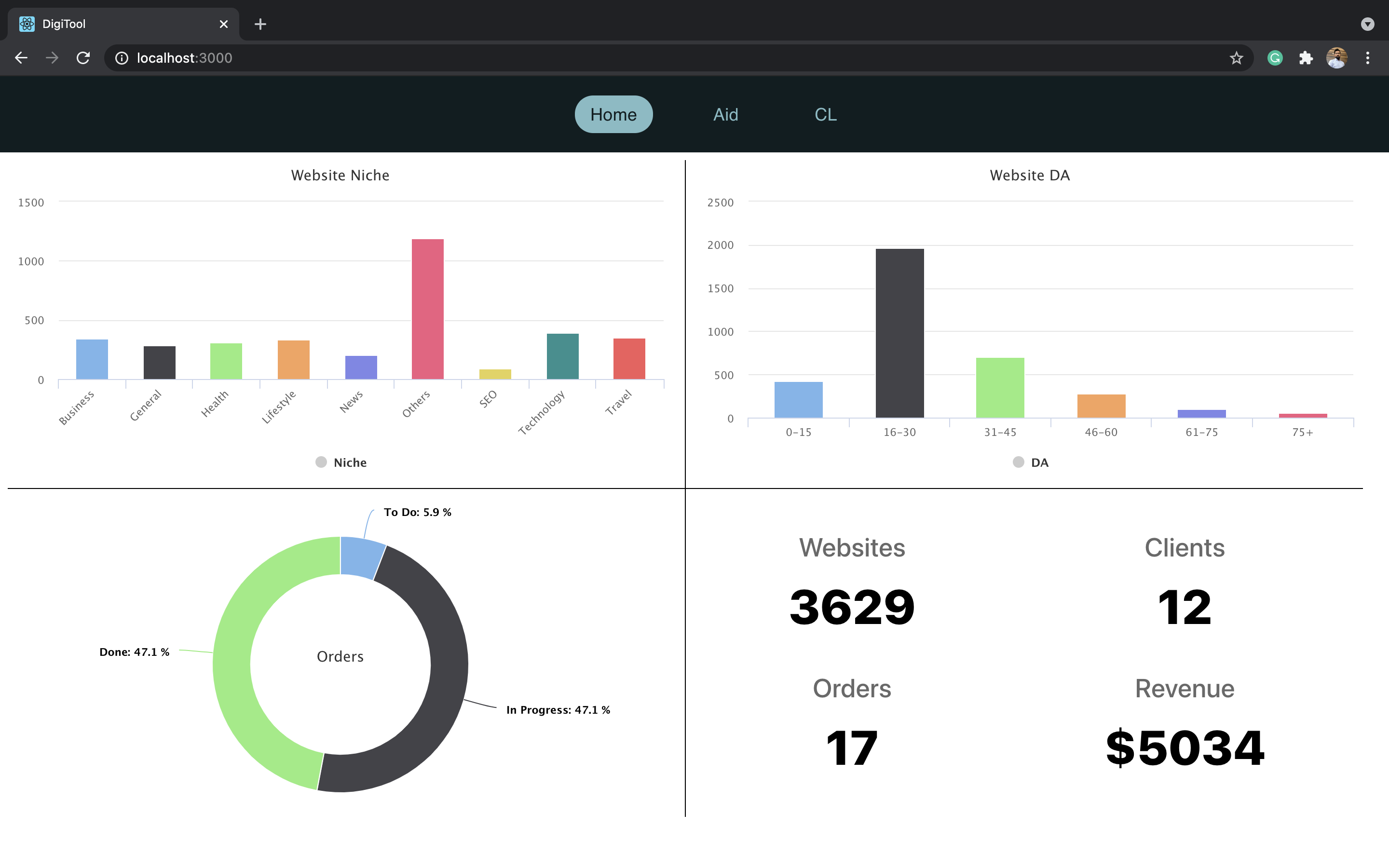Image resolution: width=1389 pixels, height=868 pixels.
Task: Open a new tab with the plus button
Action: coord(261,24)
